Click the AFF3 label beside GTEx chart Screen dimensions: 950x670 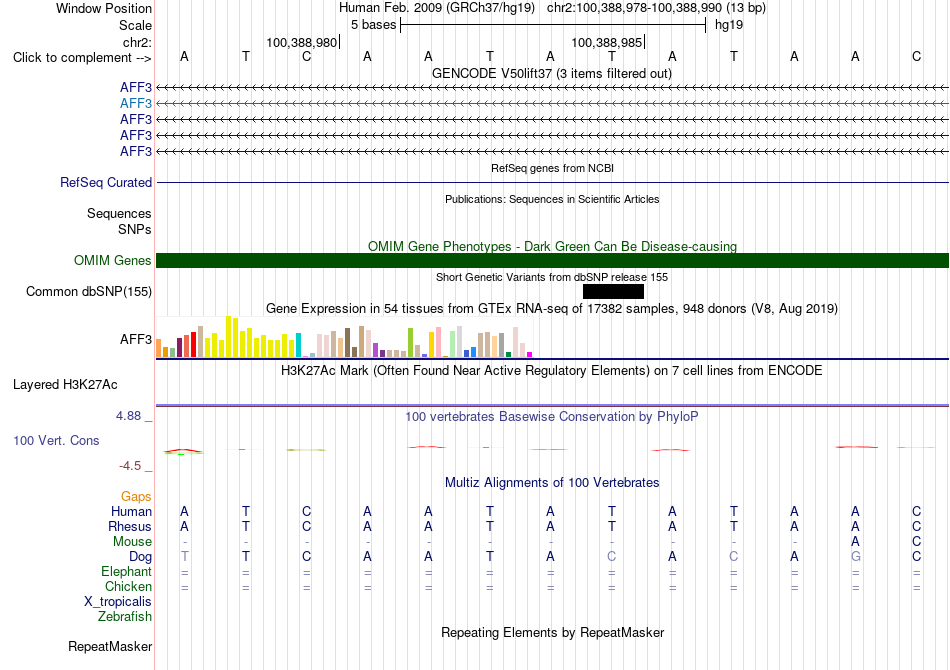(x=136, y=339)
